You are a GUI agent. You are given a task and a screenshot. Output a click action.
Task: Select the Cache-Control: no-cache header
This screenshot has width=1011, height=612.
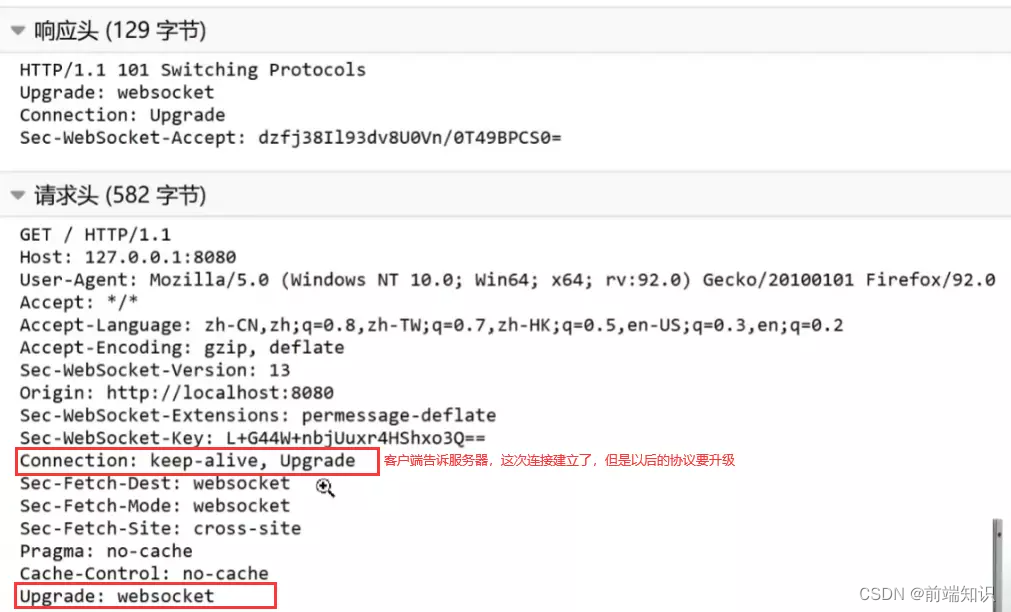135,573
